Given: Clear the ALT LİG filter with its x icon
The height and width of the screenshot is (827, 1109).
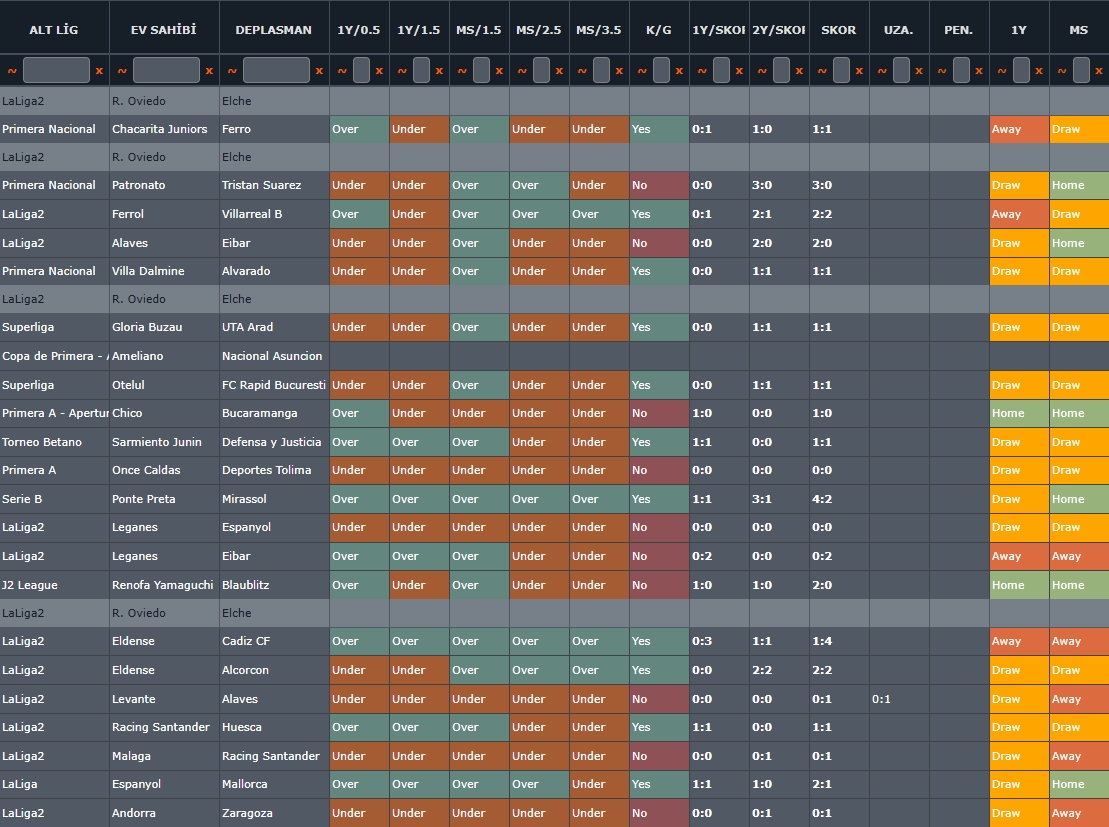Looking at the screenshot, I should click(99, 71).
